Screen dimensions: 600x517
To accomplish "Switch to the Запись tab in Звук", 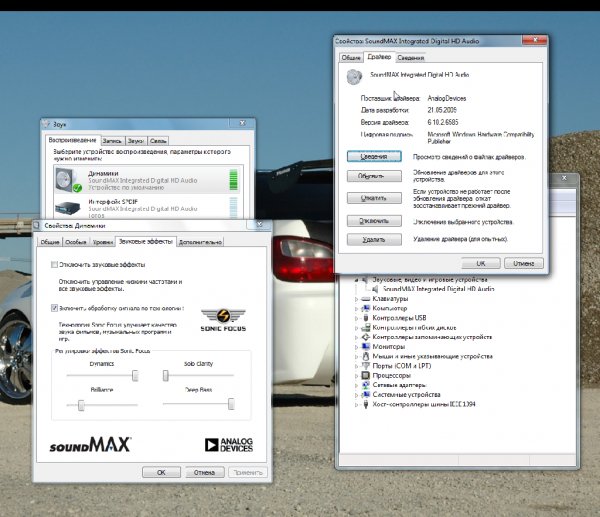I will tap(112, 141).
